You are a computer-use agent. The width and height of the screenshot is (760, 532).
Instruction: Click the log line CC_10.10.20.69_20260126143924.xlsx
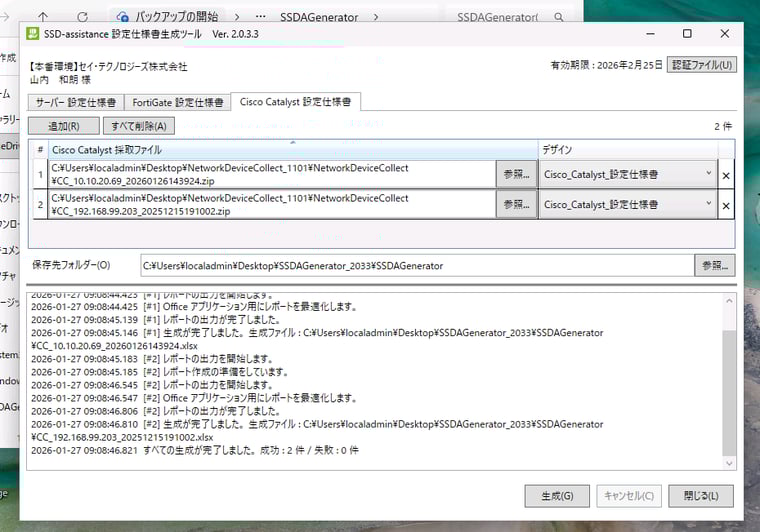(114, 346)
